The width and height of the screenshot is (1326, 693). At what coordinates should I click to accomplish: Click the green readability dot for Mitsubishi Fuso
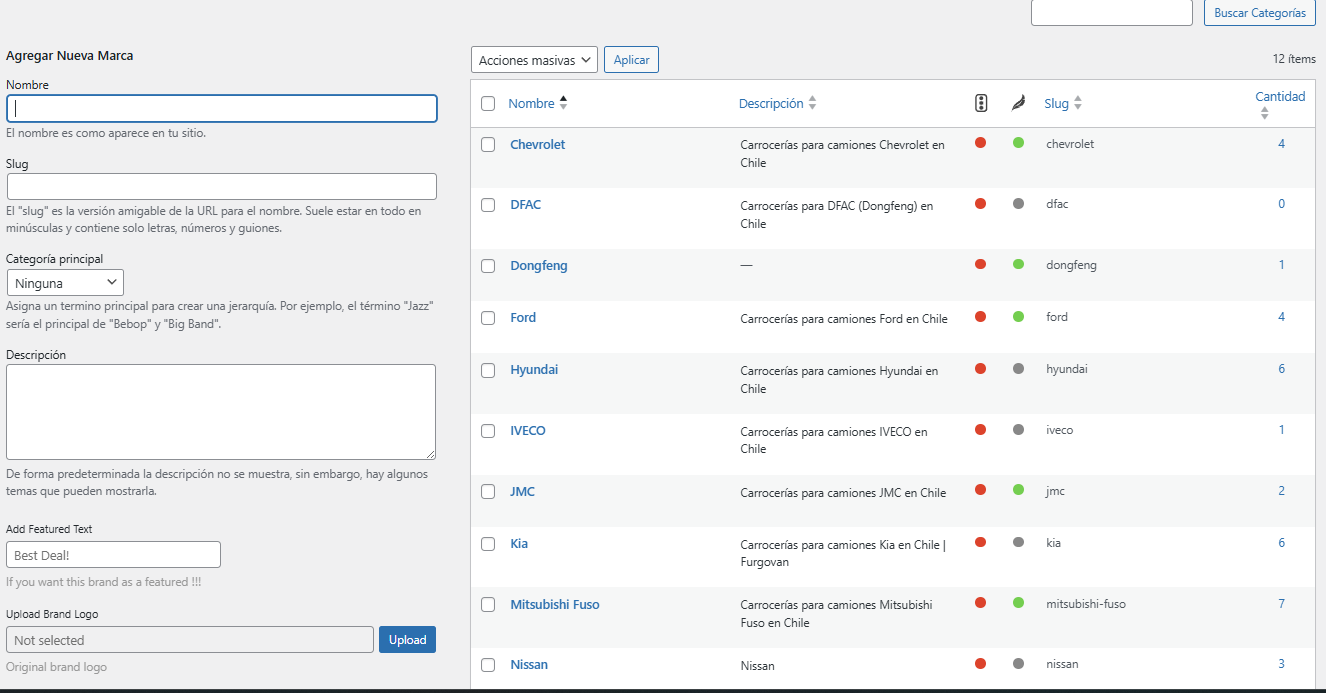[1018, 603]
